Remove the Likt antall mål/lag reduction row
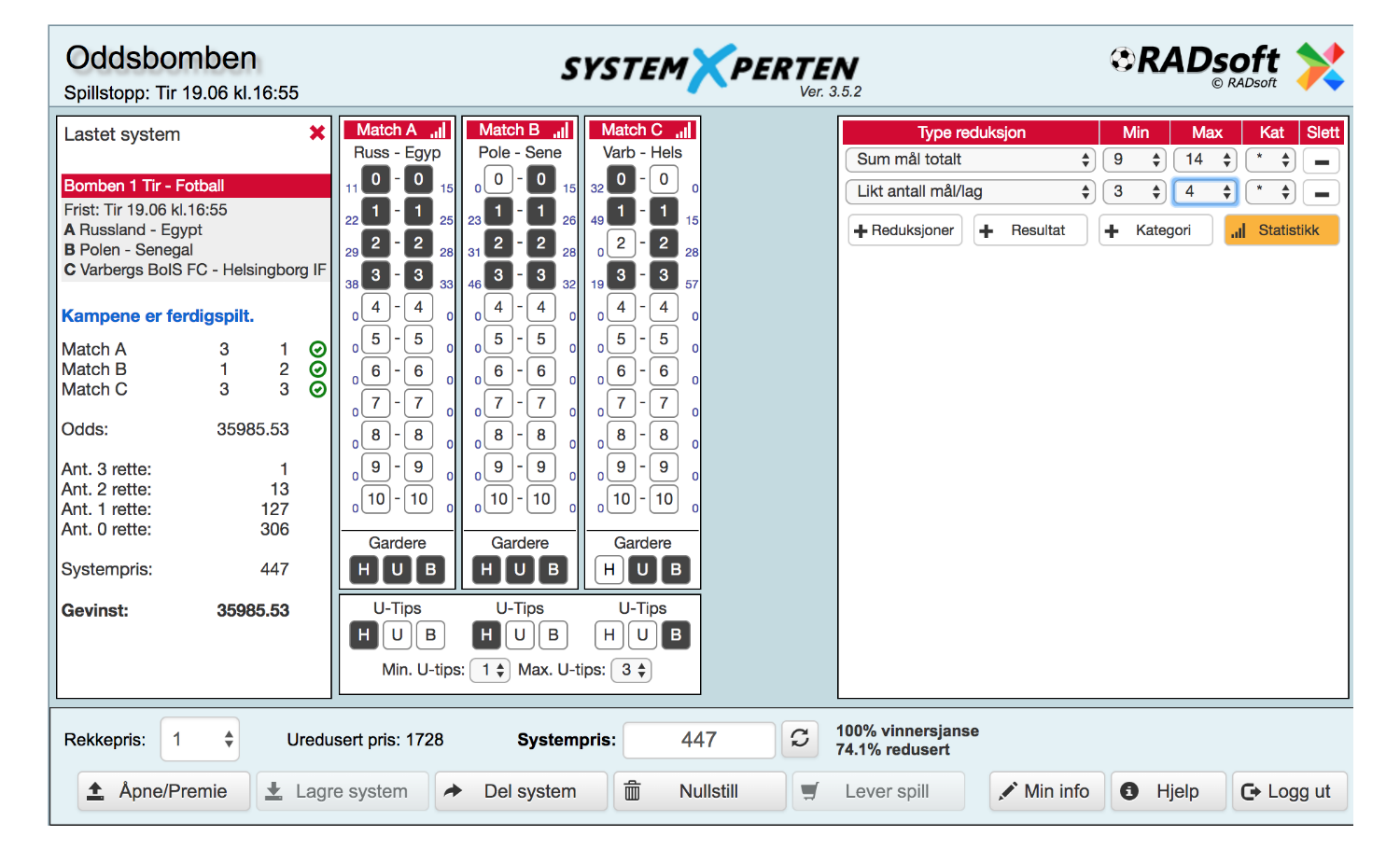This screenshot has height=849, width=1400. point(1321,191)
